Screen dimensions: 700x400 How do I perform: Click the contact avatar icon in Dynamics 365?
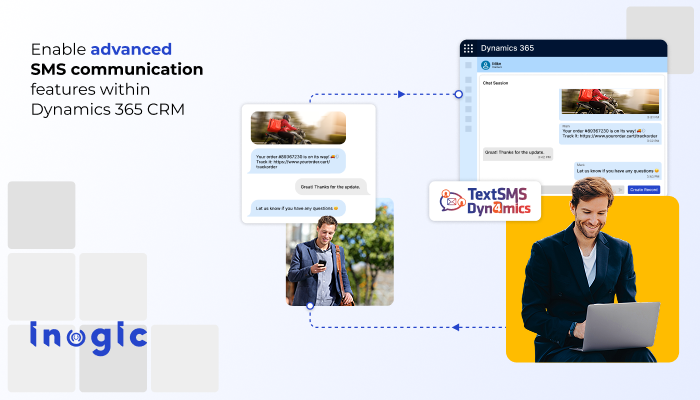pos(485,65)
